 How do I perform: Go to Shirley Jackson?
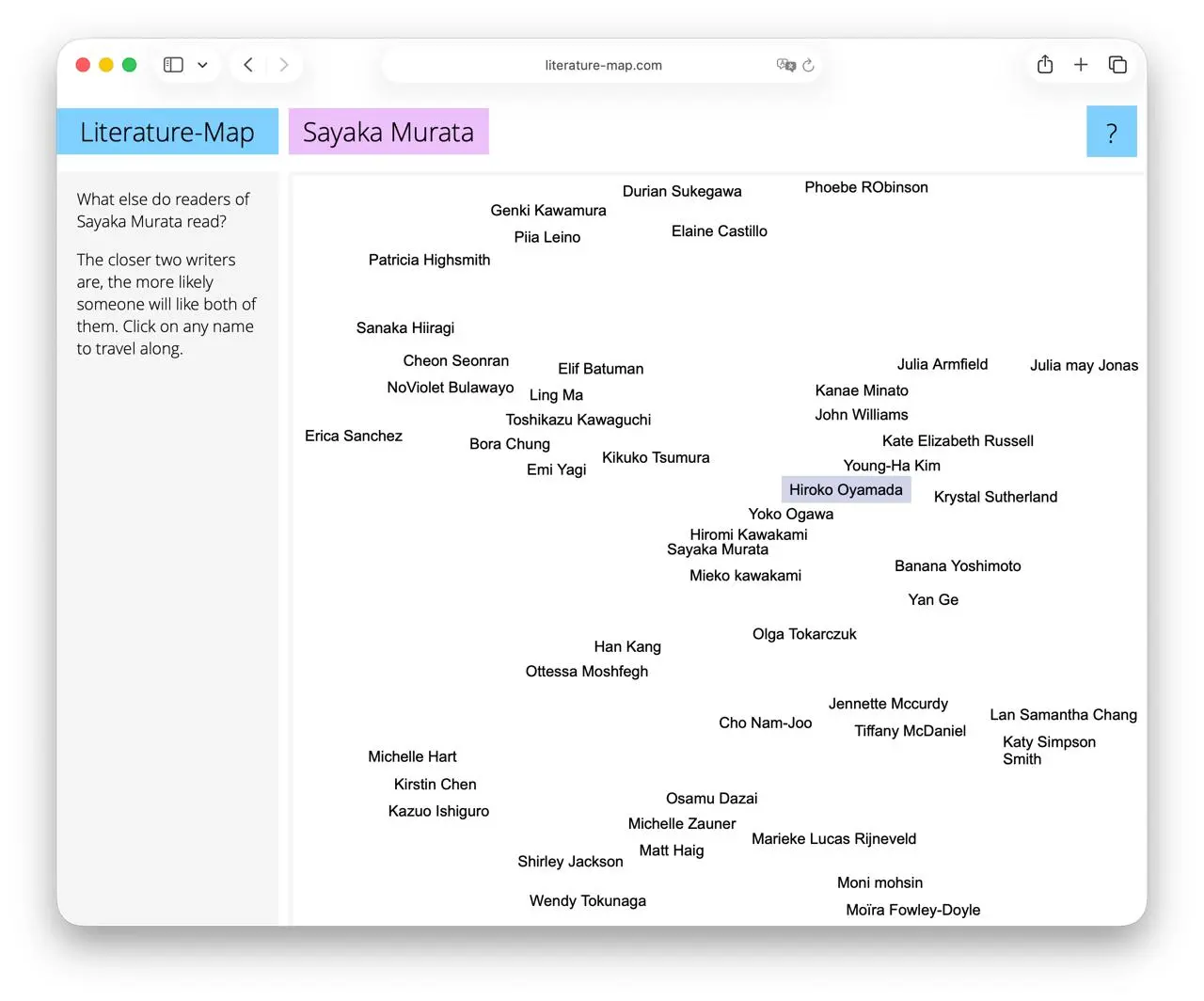570,862
